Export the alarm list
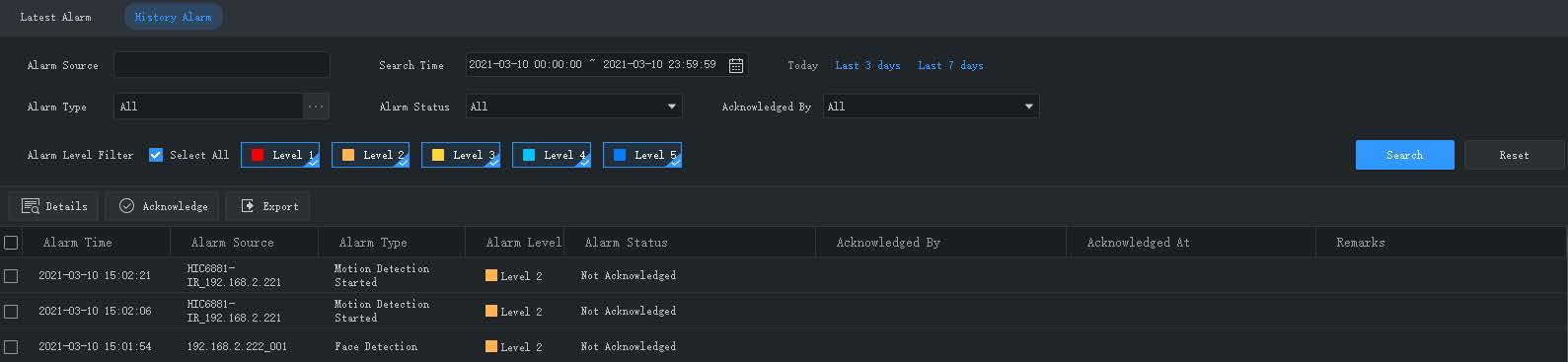This screenshot has height=362, width=1568. [268, 206]
